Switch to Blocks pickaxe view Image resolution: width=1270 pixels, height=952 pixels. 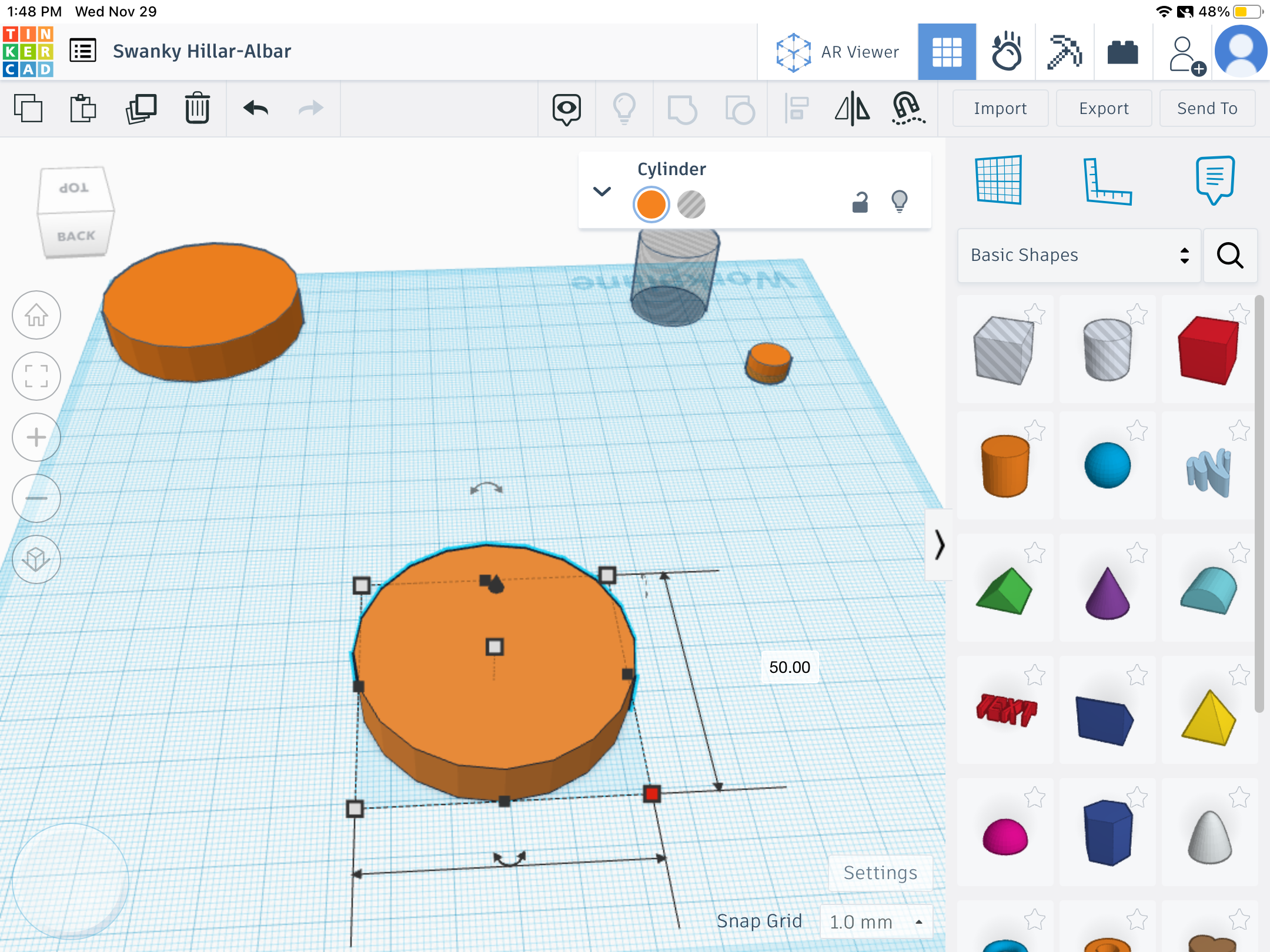(x=1064, y=52)
